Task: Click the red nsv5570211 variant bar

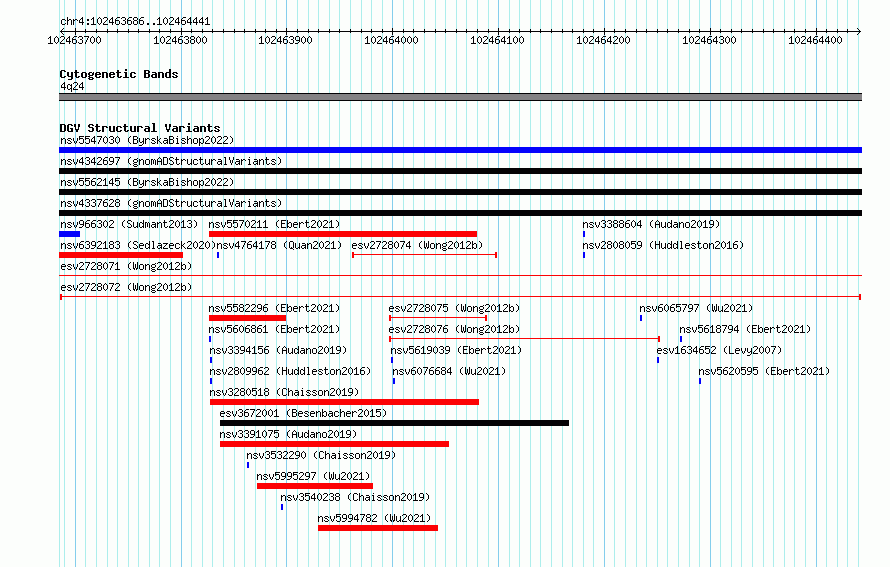Action: [343, 234]
